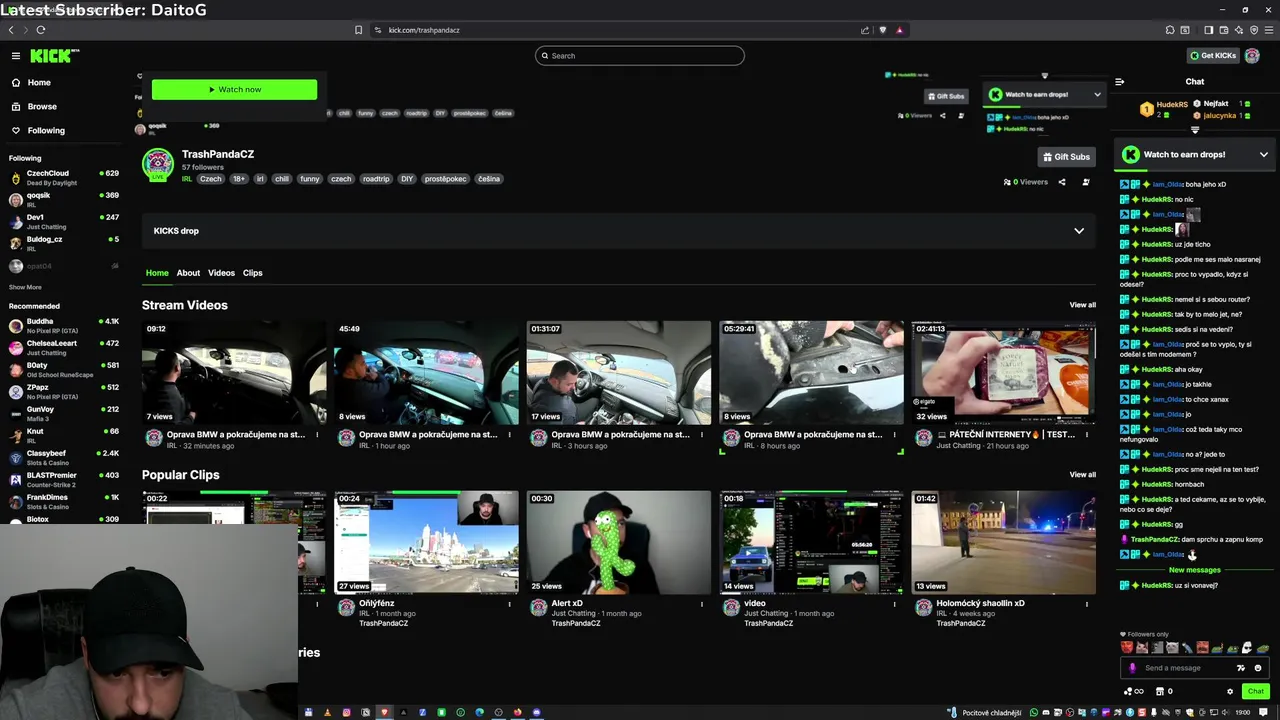Toggle the browser sidebar panel

(1208, 30)
